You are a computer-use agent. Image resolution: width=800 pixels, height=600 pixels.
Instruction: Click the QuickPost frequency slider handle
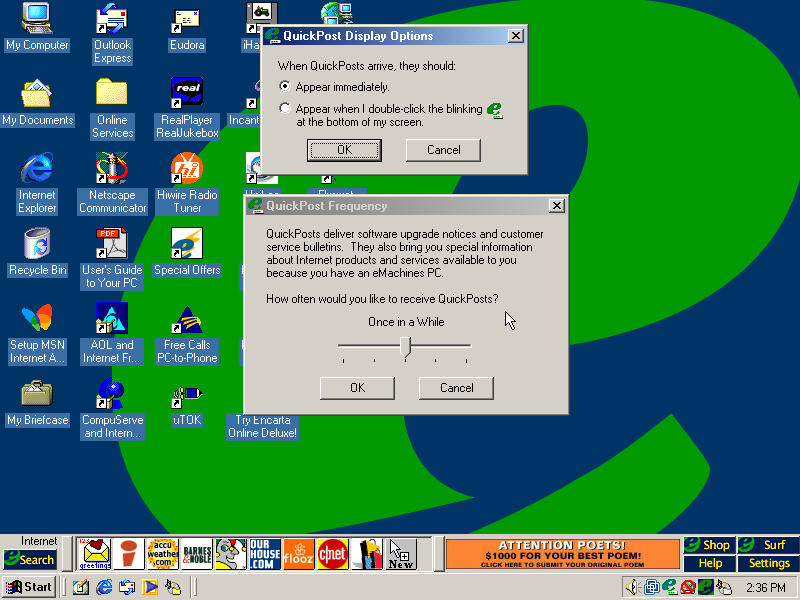[x=405, y=346]
